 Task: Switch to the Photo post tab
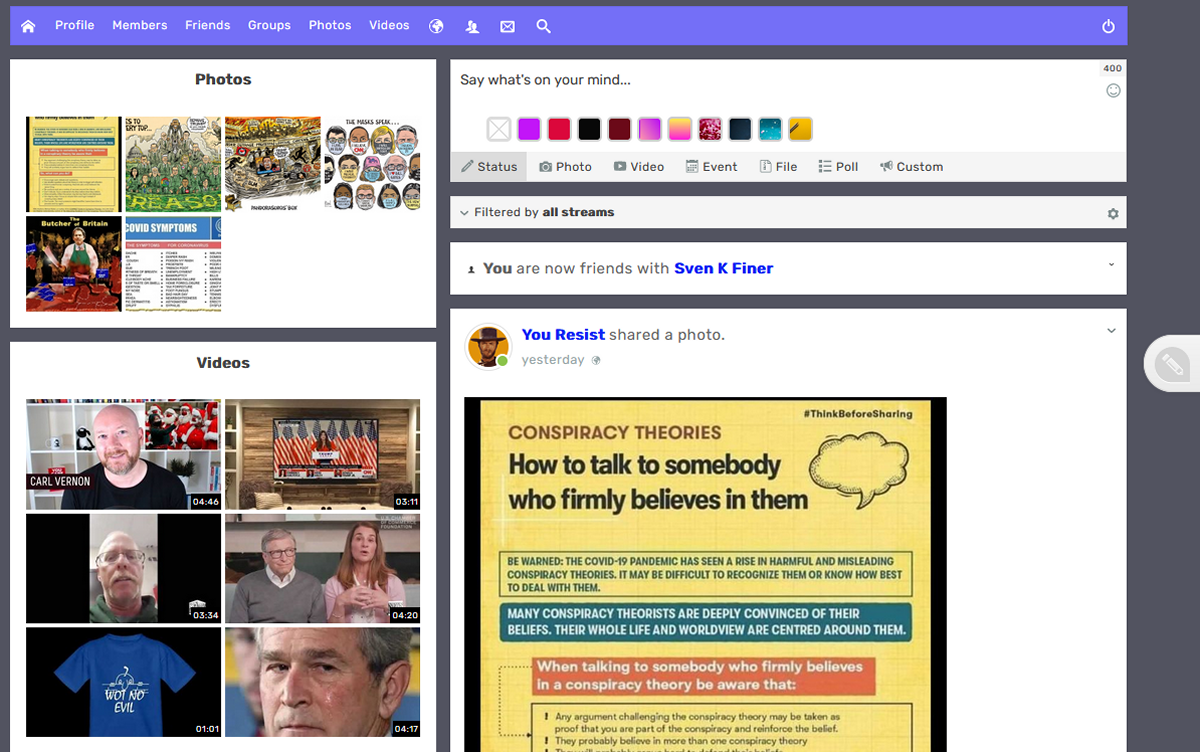click(566, 167)
